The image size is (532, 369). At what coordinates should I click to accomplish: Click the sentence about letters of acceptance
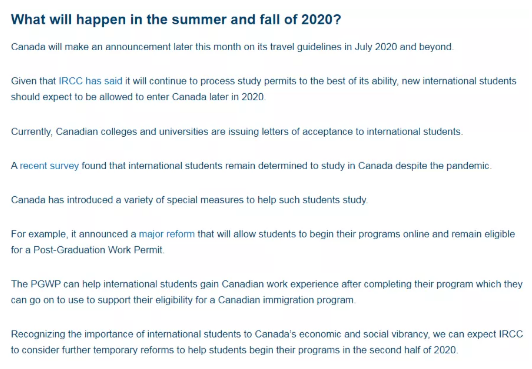tap(237, 132)
